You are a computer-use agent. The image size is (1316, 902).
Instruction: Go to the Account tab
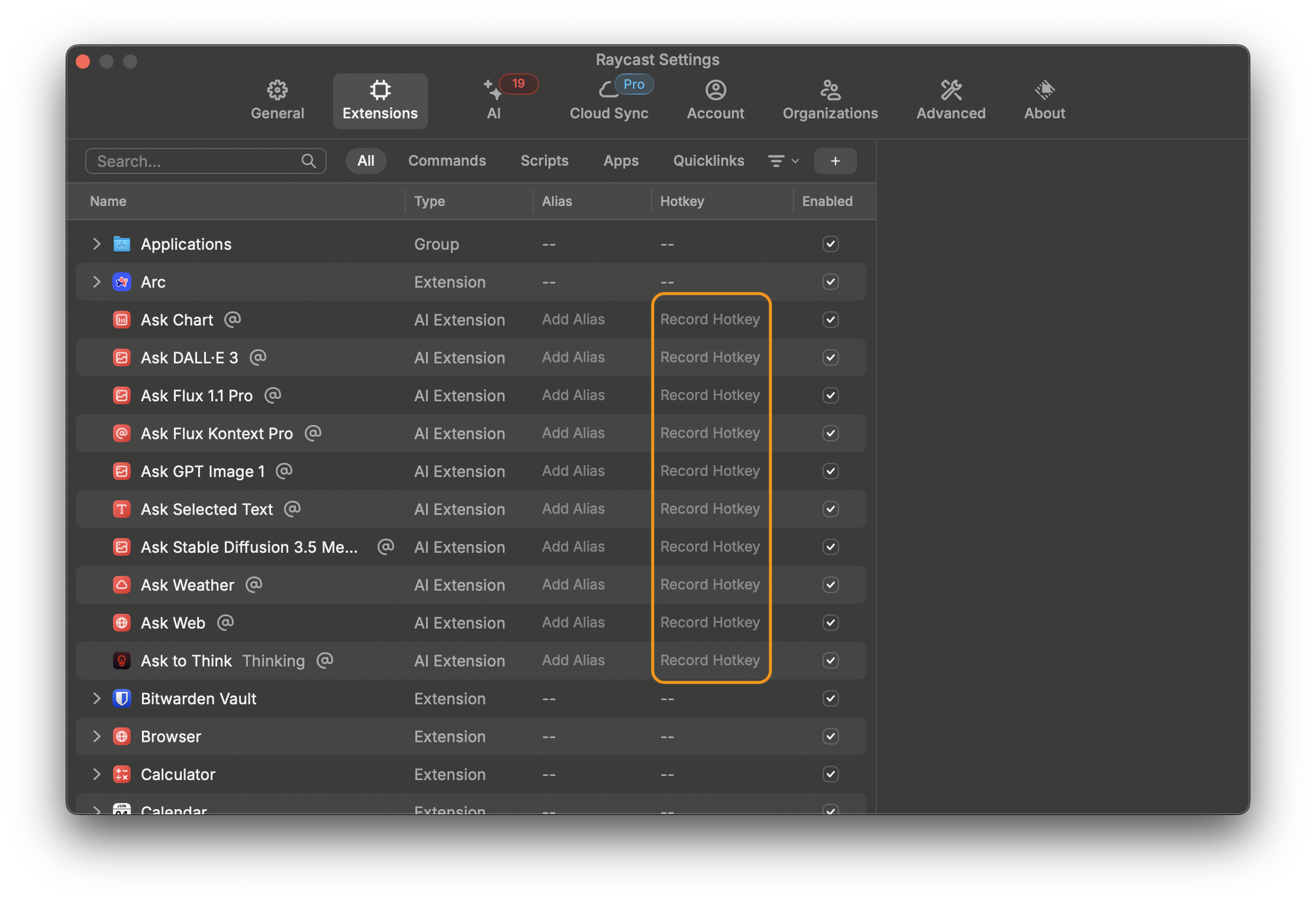(x=715, y=101)
